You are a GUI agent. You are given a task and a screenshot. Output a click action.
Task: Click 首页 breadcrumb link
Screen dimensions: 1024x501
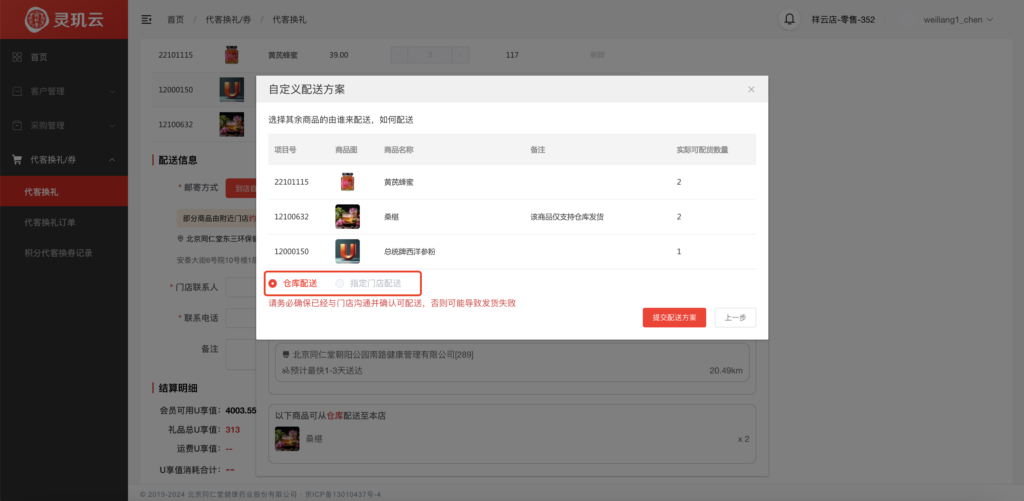[175, 20]
